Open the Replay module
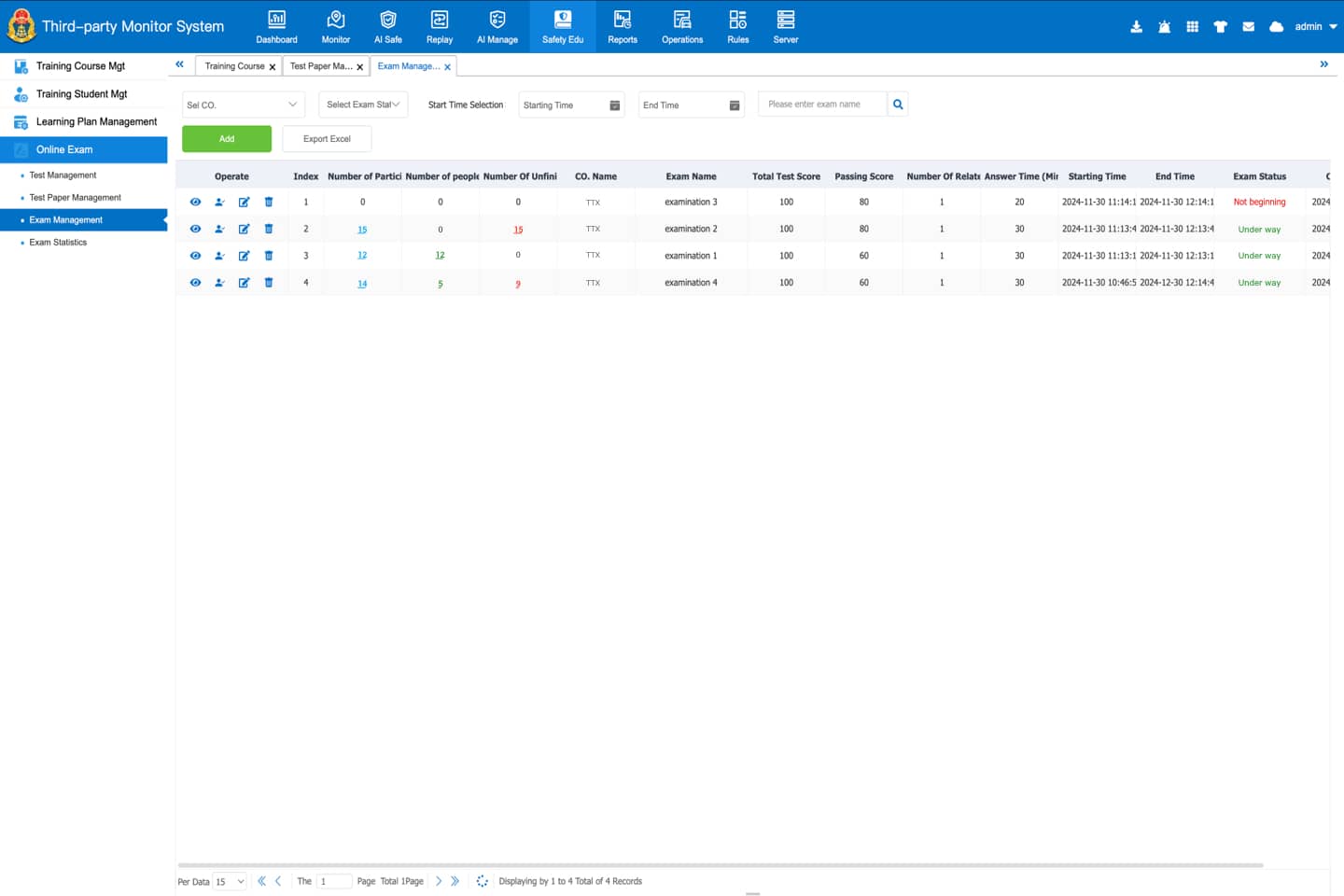 [x=440, y=26]
